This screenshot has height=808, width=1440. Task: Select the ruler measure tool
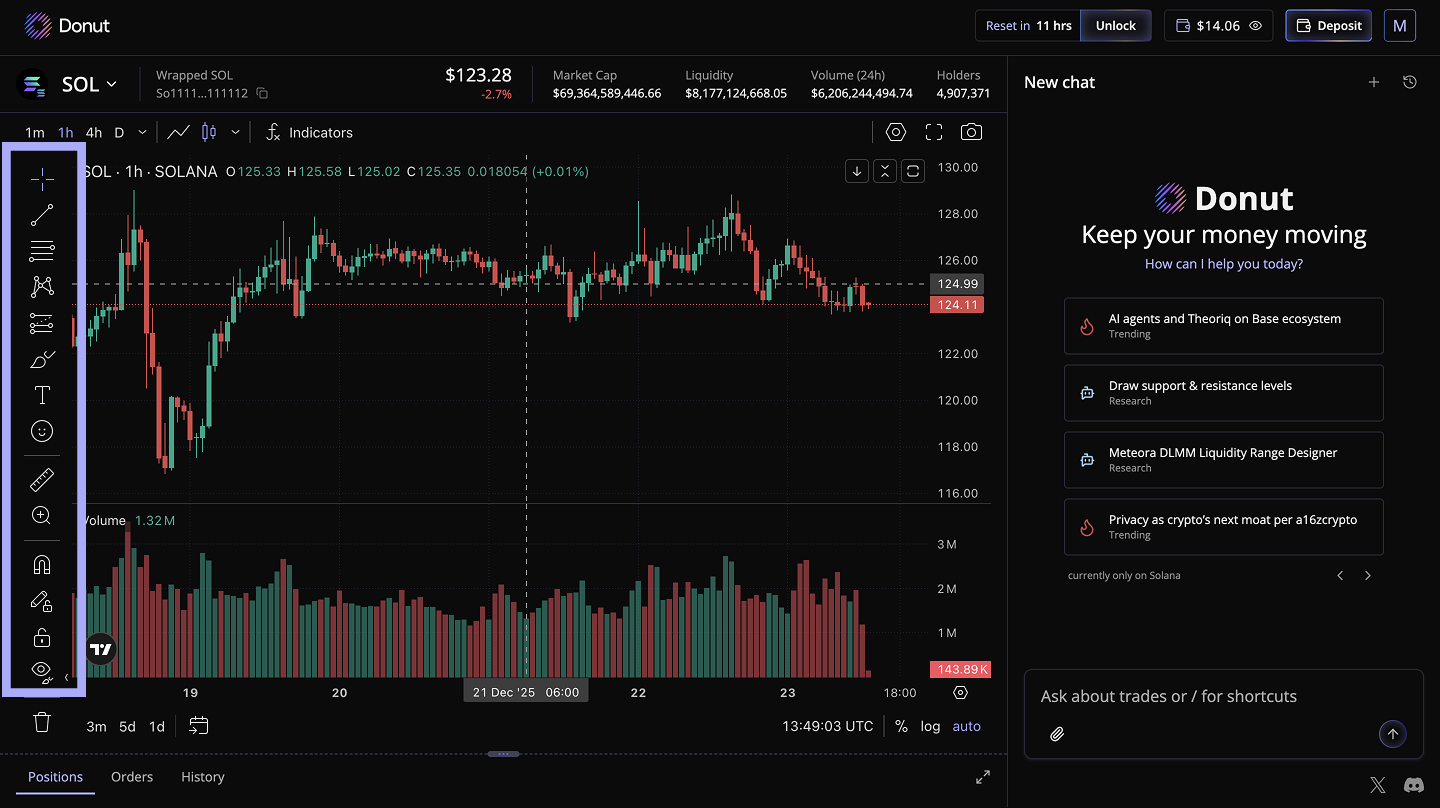[x=42, y=480]
